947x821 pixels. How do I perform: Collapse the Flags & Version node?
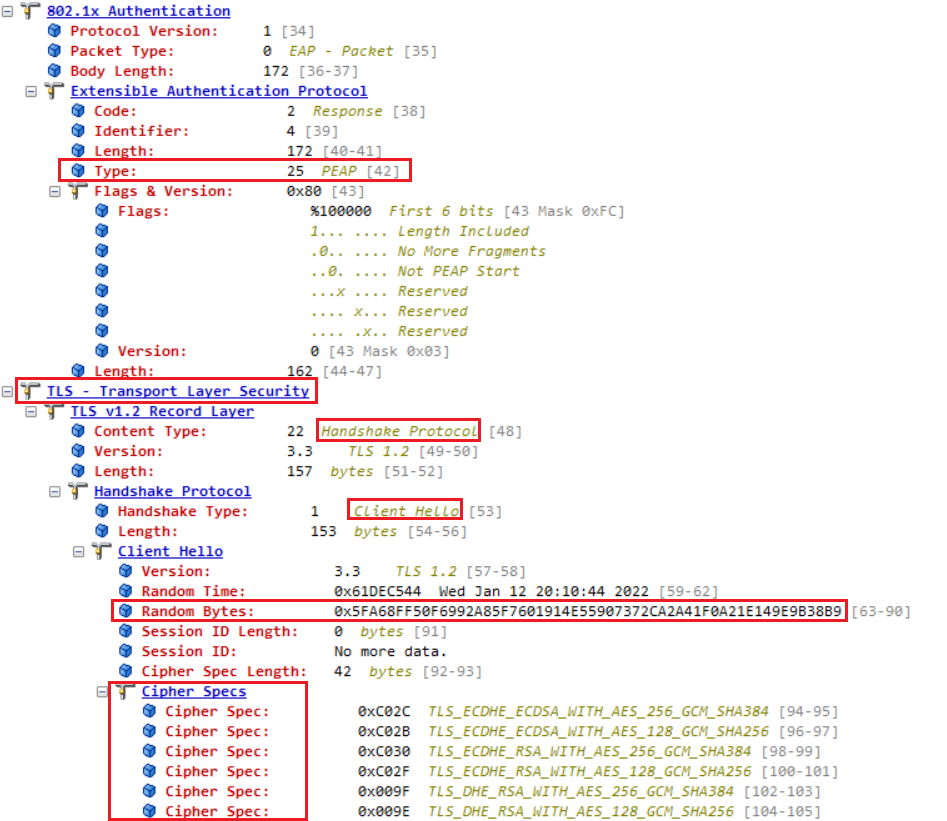tap(55, 192)
